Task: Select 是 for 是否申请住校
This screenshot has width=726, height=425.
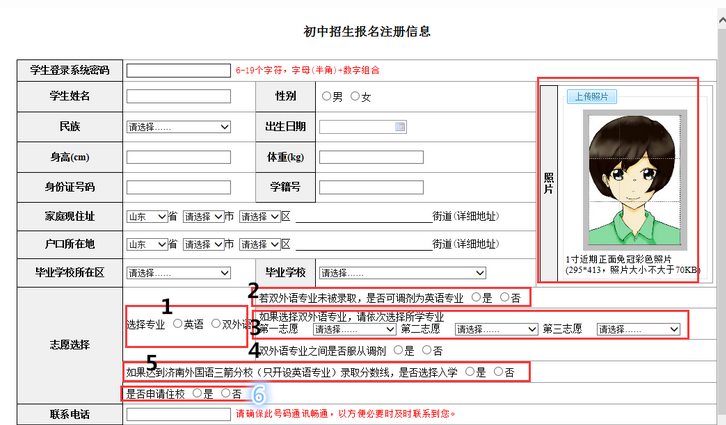Action: (x=197, y=394)
